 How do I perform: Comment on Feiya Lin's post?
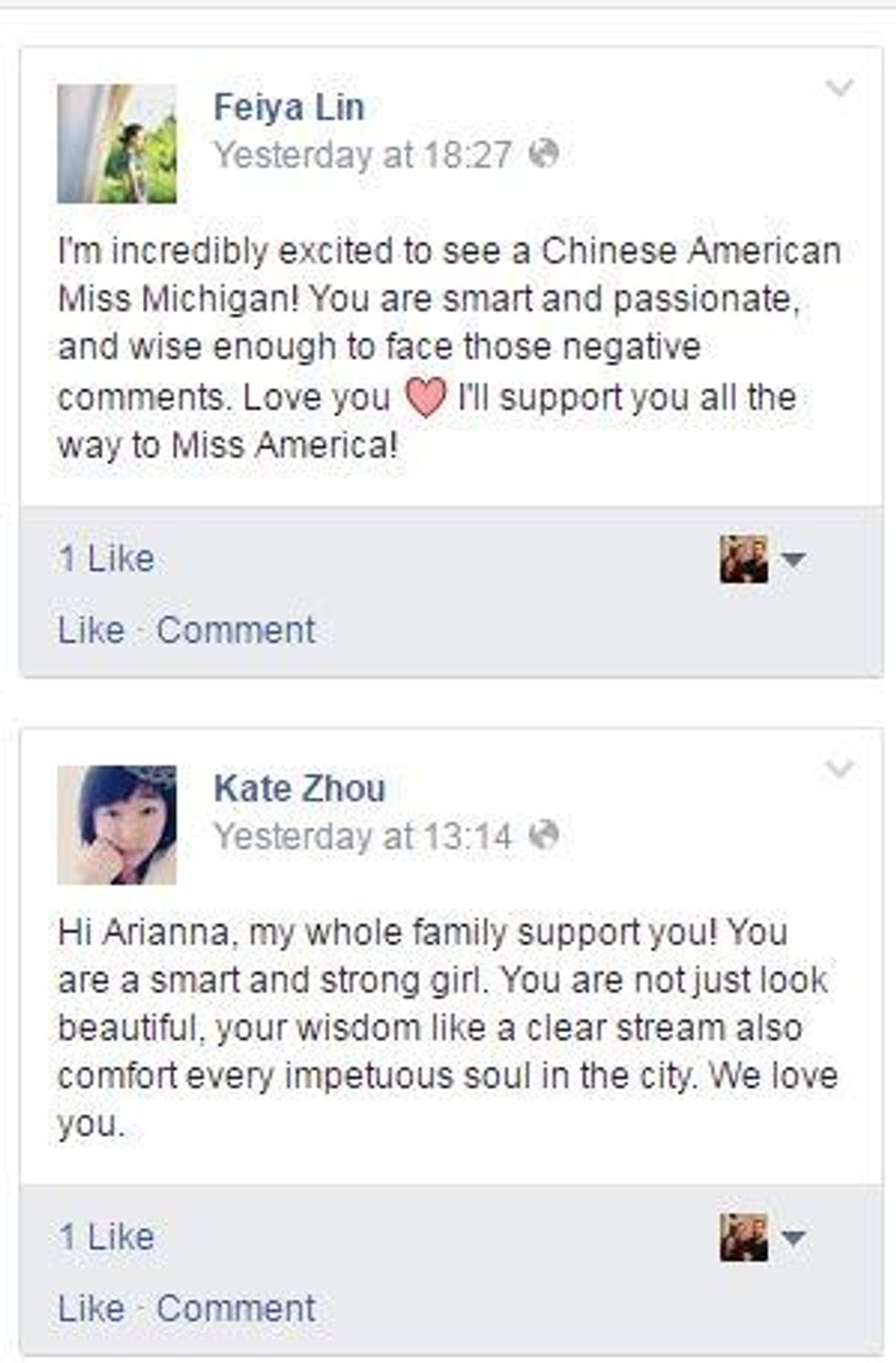tap(236, 629)
